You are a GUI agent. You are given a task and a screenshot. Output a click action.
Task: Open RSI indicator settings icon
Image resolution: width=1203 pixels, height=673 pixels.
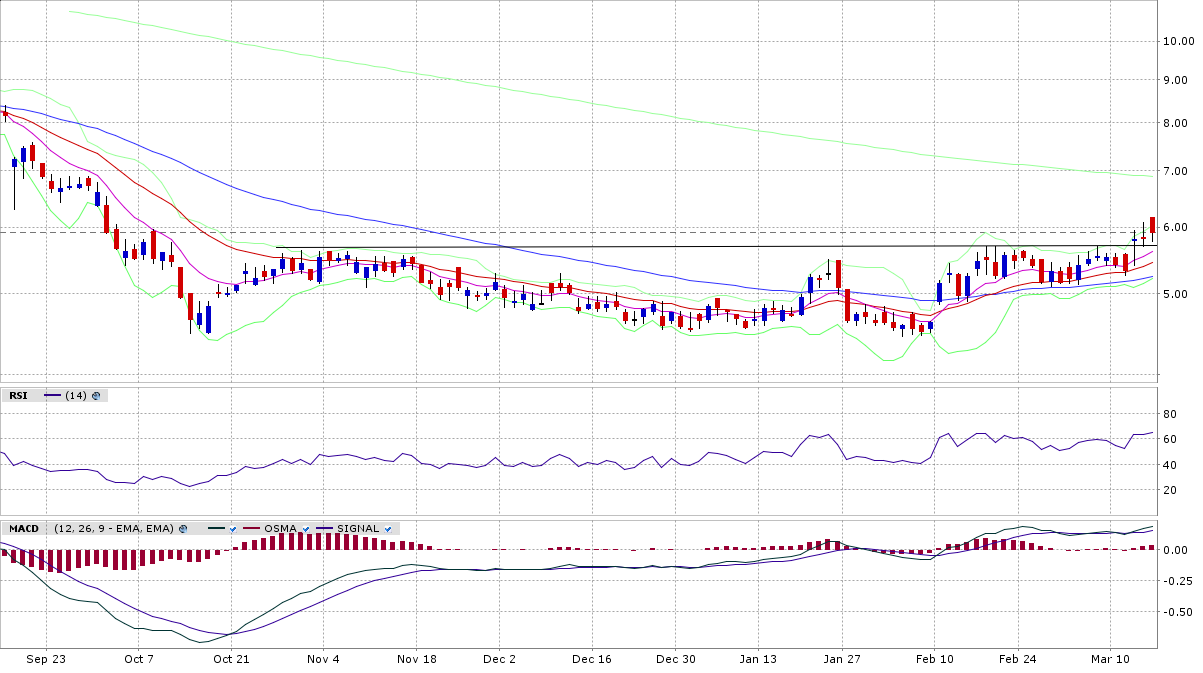[96, 396]
